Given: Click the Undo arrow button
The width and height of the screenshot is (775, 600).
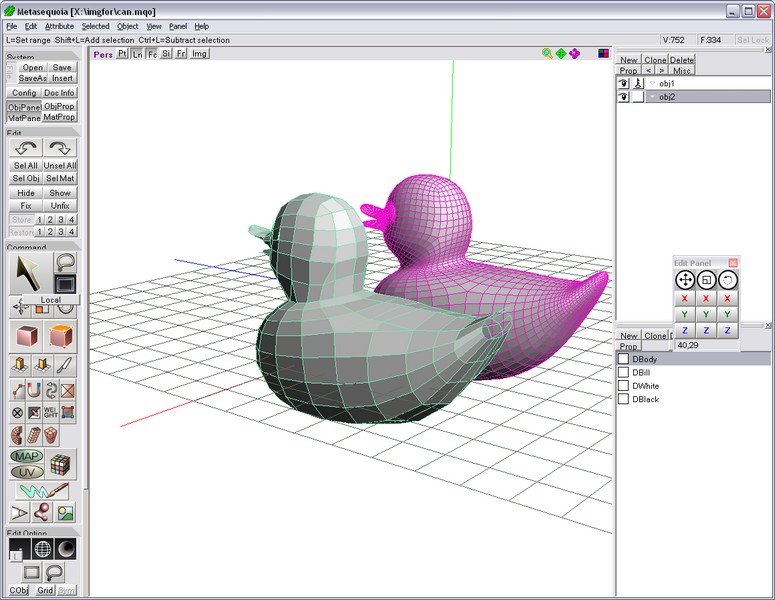Looking at the screenshot, I should coord(25,147).
